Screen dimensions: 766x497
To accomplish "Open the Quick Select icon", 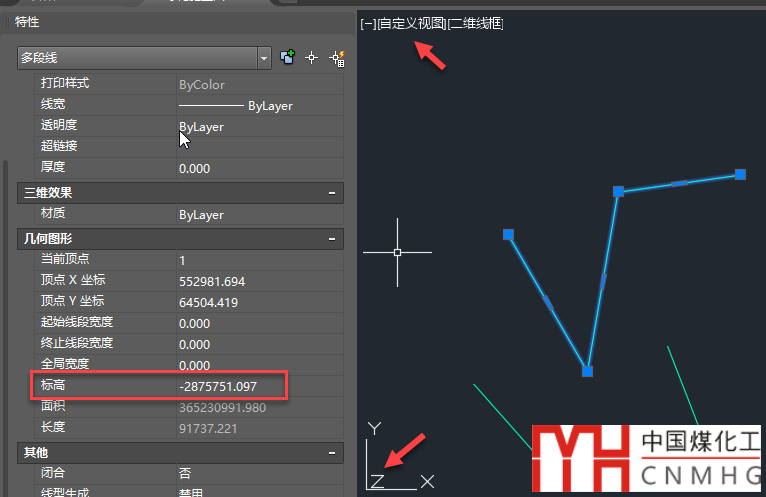I will 337,58.
